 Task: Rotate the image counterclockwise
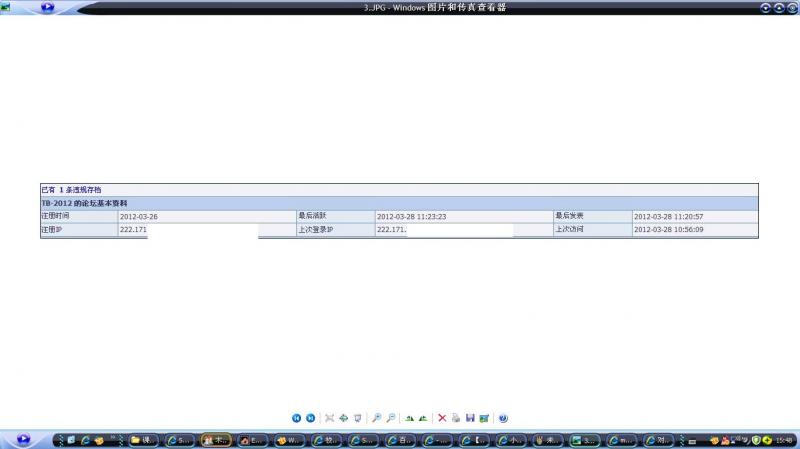click(423, 418)
